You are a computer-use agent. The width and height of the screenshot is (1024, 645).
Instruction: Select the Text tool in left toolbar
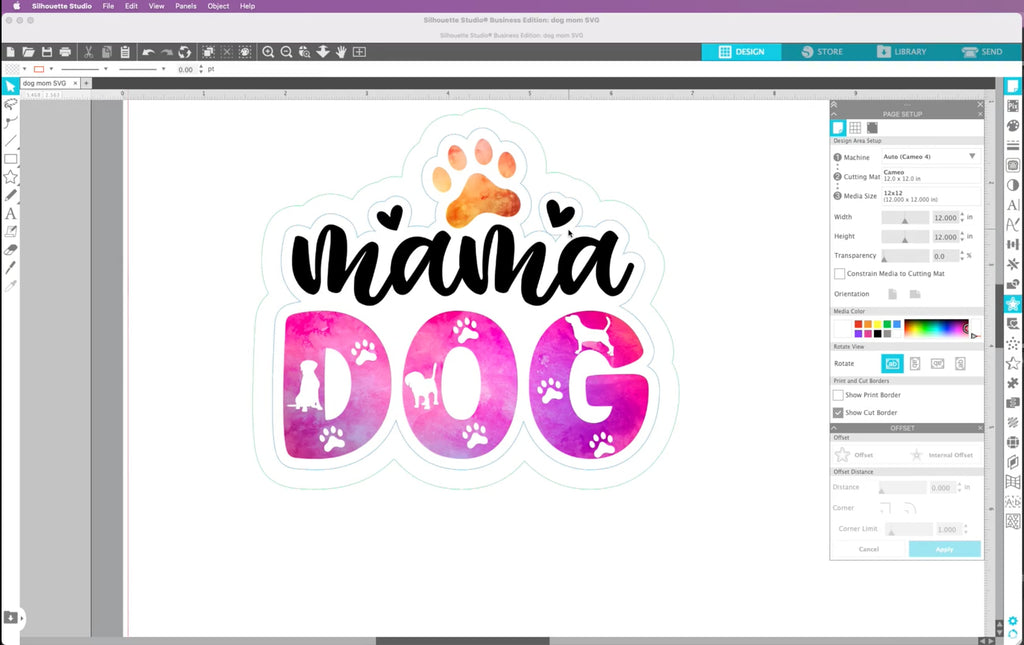pos(10,213)
